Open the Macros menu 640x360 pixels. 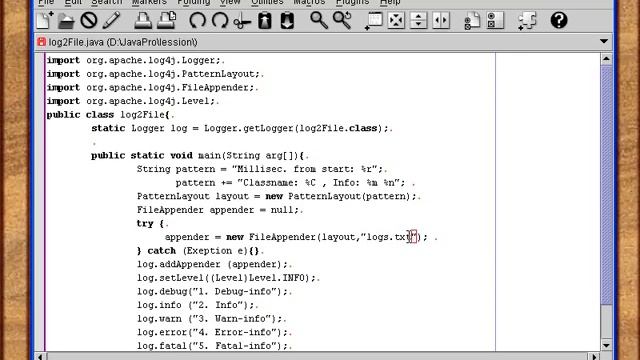tap(309, 2)
